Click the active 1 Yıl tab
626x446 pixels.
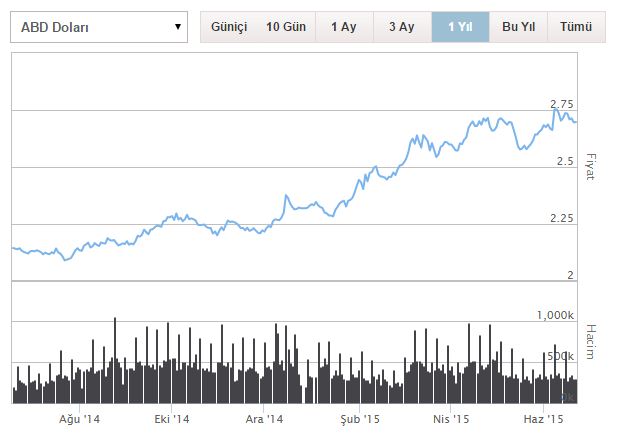click(x=460, y=27)
